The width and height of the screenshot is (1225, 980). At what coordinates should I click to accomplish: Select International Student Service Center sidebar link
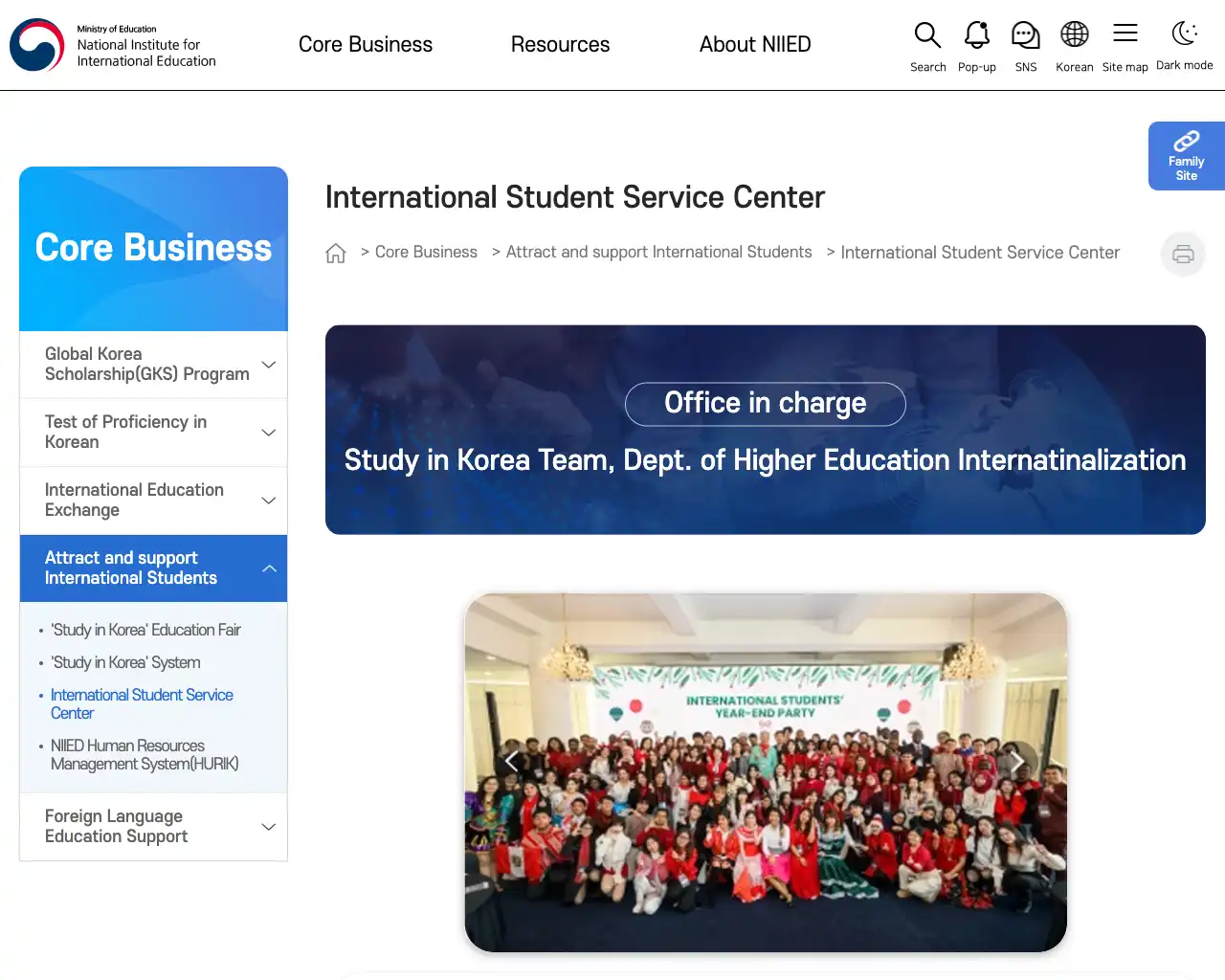point(142,704)
